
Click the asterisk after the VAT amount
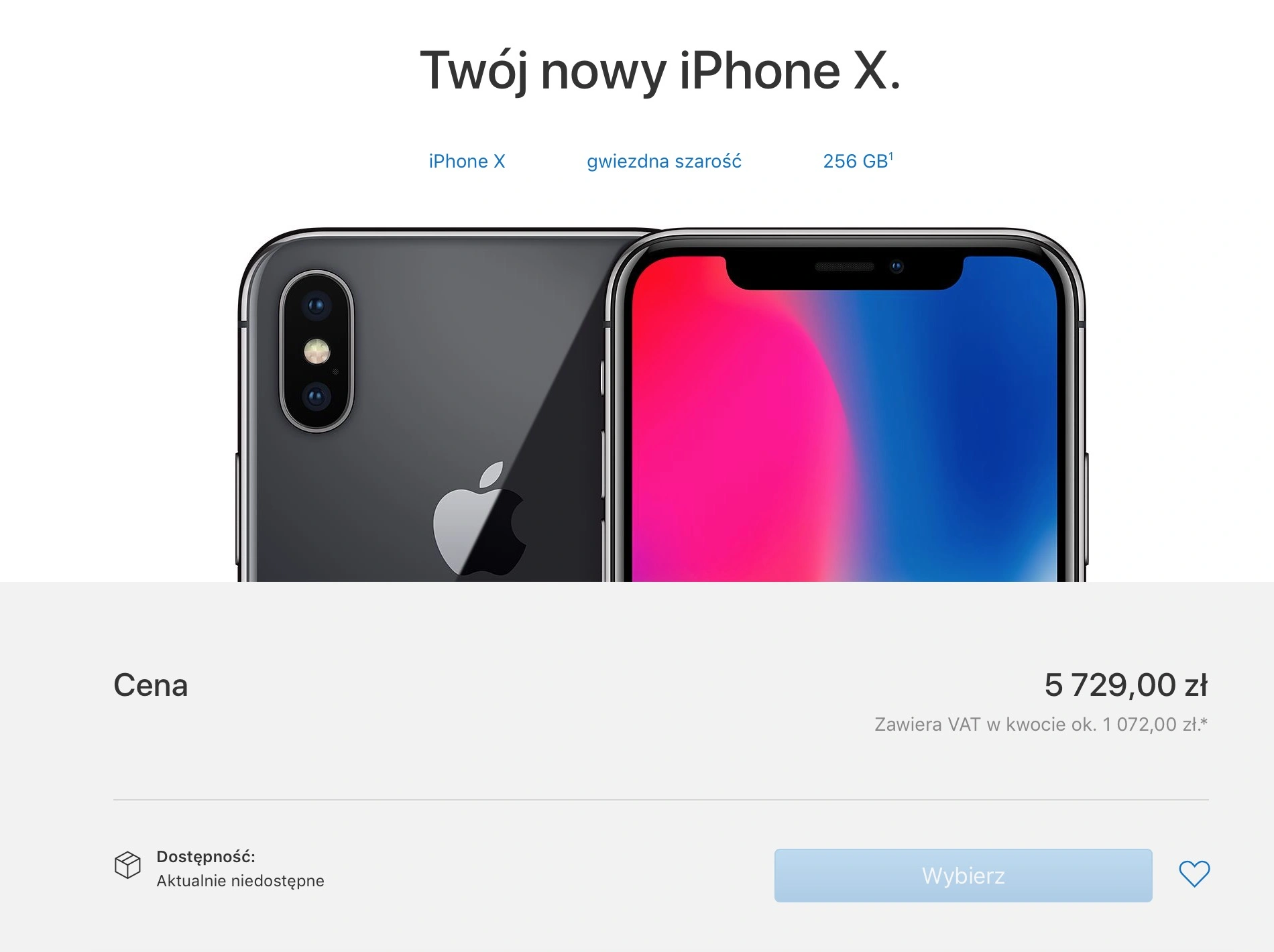[x=1204, y=722]
